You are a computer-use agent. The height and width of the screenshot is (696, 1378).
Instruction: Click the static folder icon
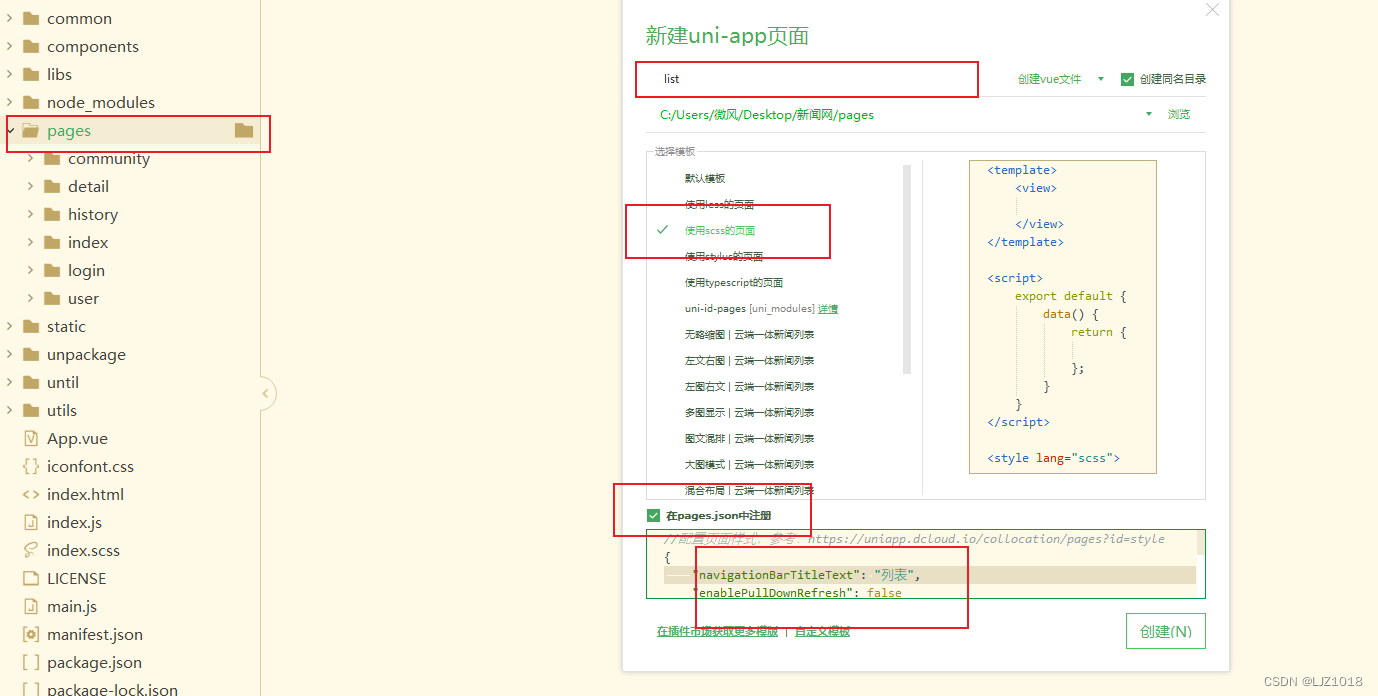click(x=30, y=326)
